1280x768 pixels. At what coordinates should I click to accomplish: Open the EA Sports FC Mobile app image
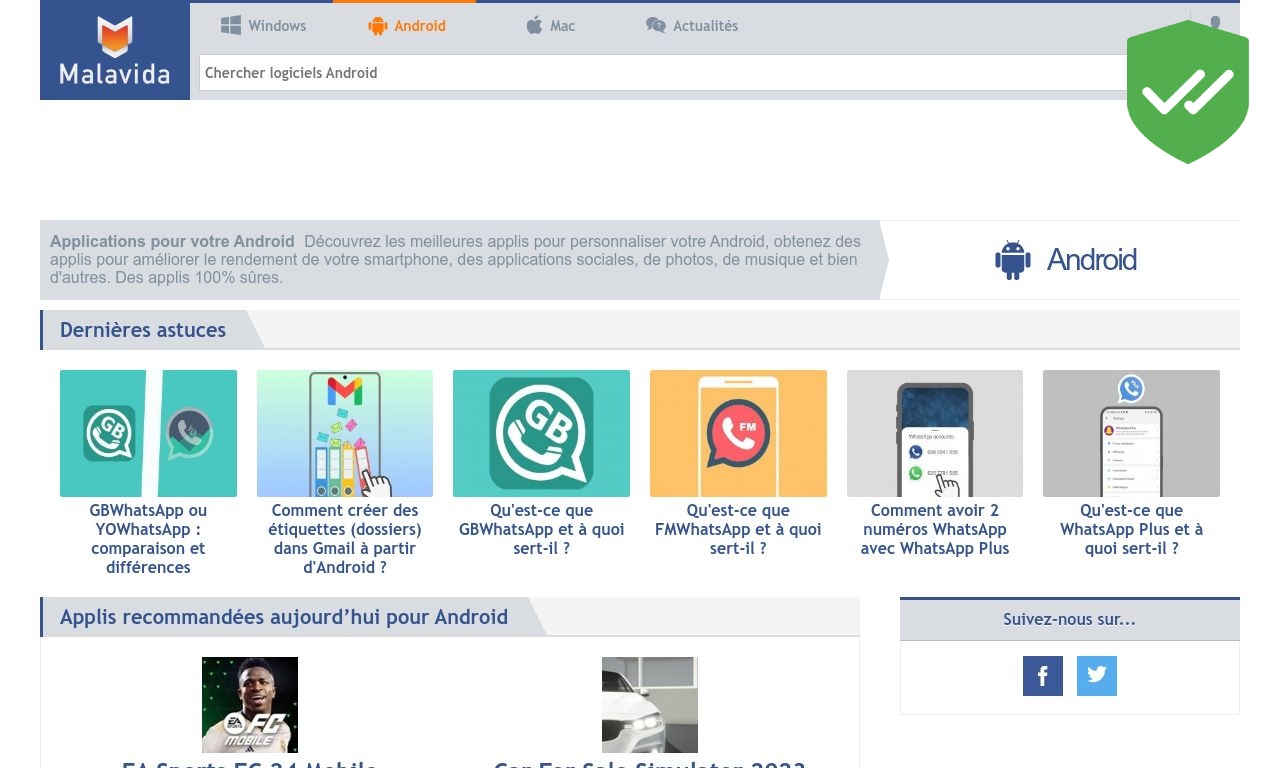[x=250, y=705]
